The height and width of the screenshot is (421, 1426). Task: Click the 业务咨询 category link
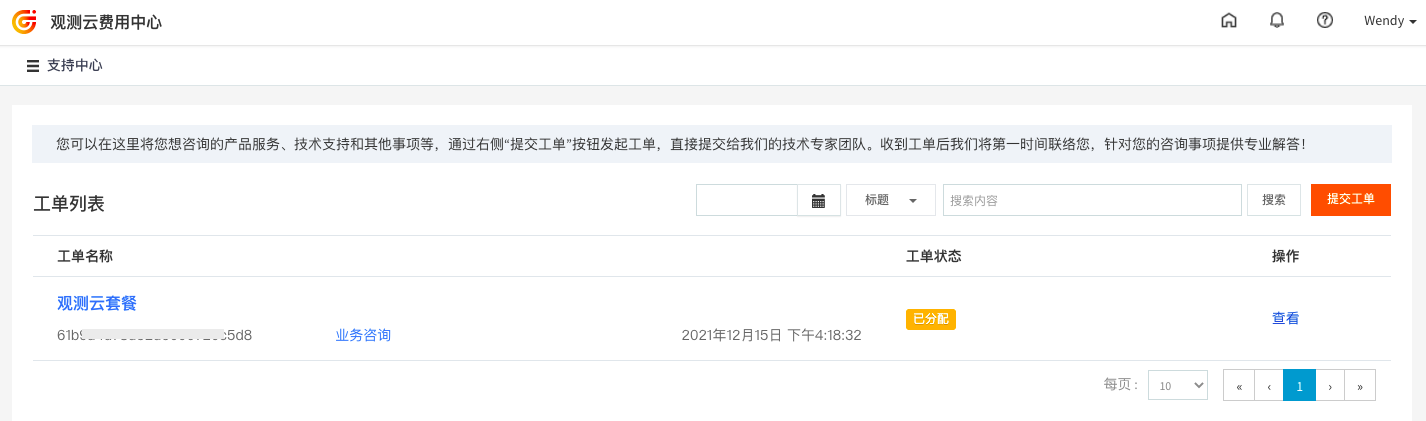363,335
